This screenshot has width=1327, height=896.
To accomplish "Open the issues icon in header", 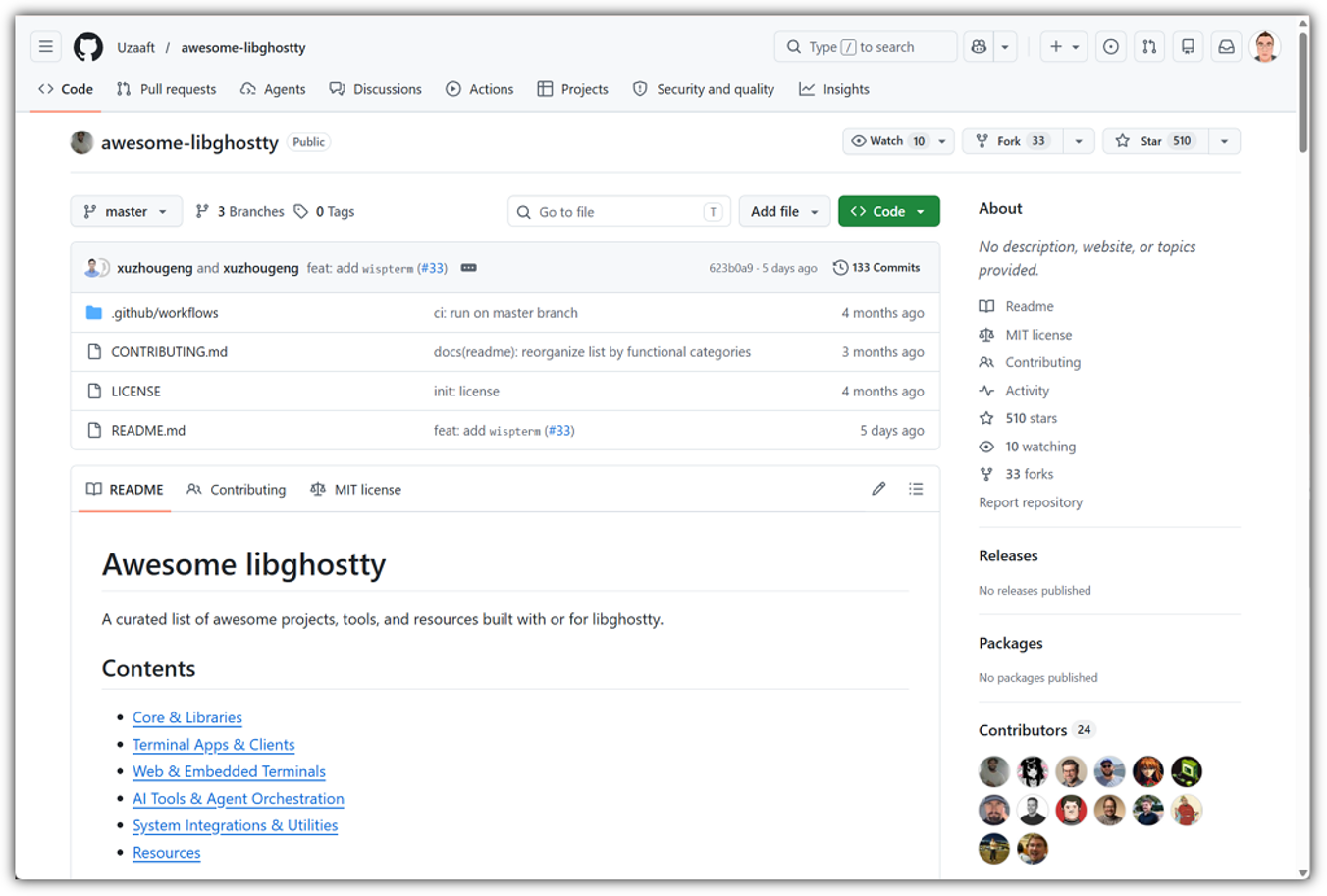I will coord(1111,47).
